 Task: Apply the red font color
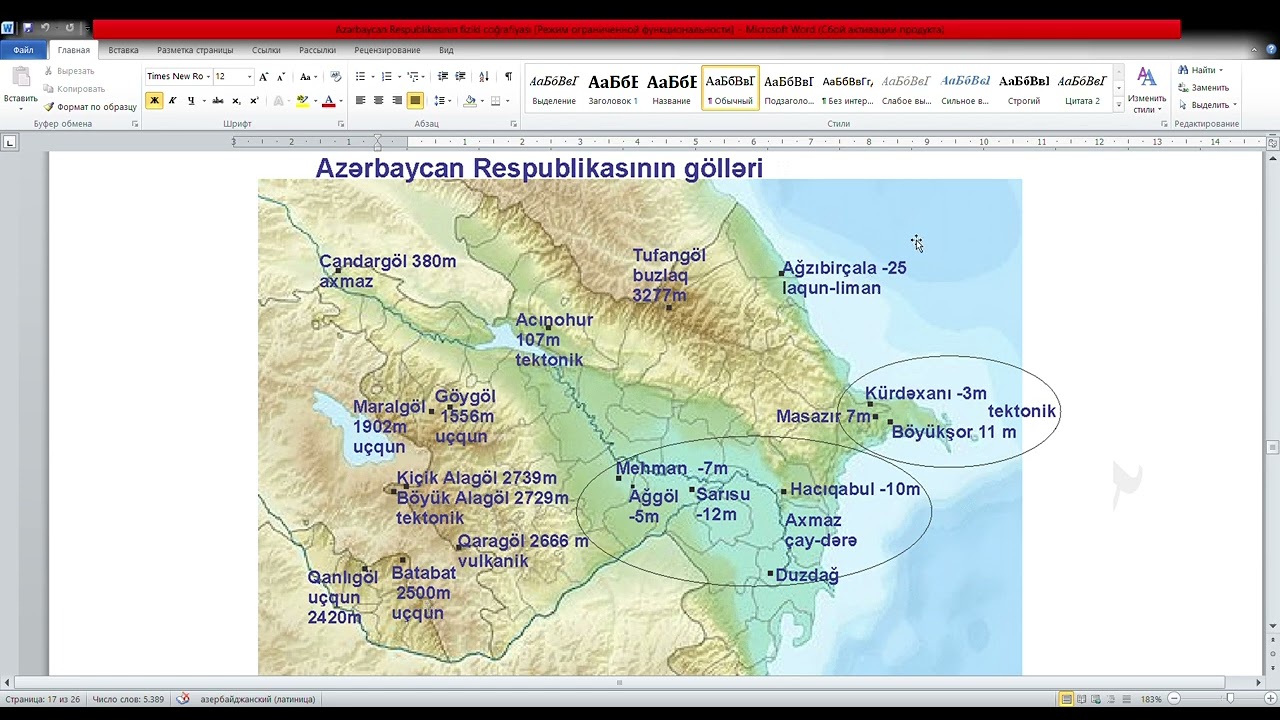[328, 100]
